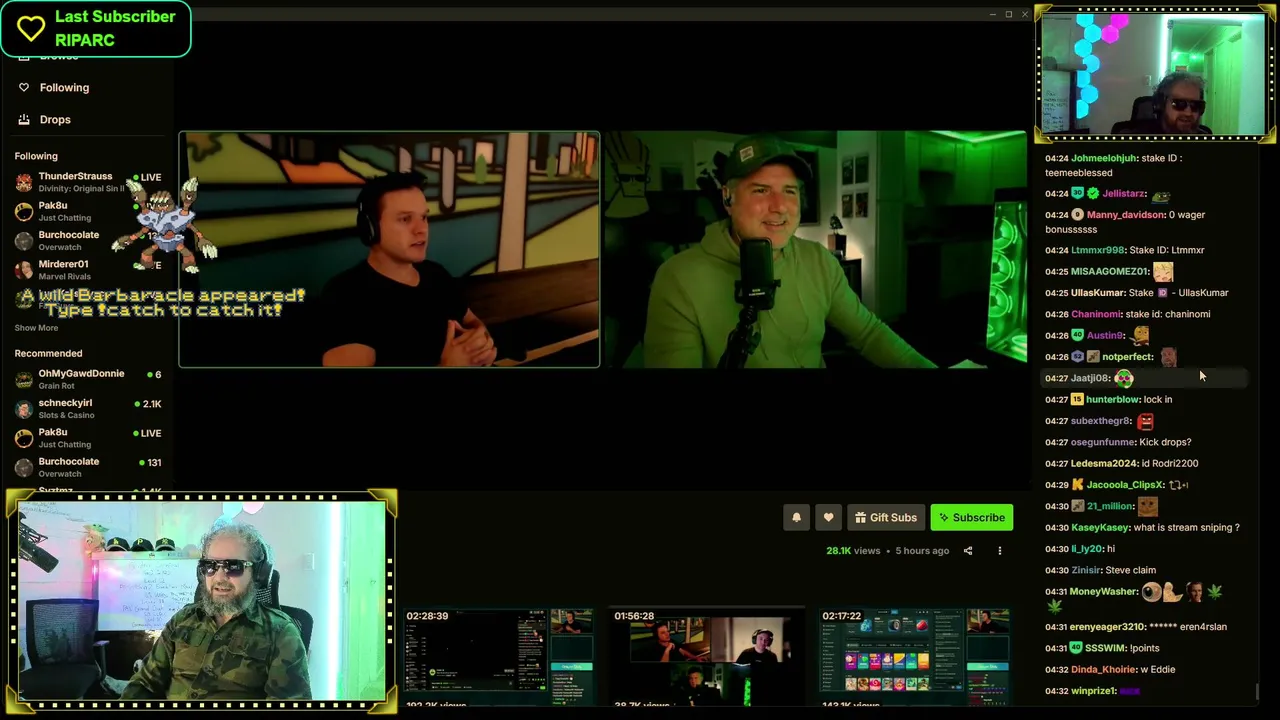Click the yellow 15 badge beside hunterblow
The height and width of the screenshot is (720, 1280).
tap(1078, 399)
